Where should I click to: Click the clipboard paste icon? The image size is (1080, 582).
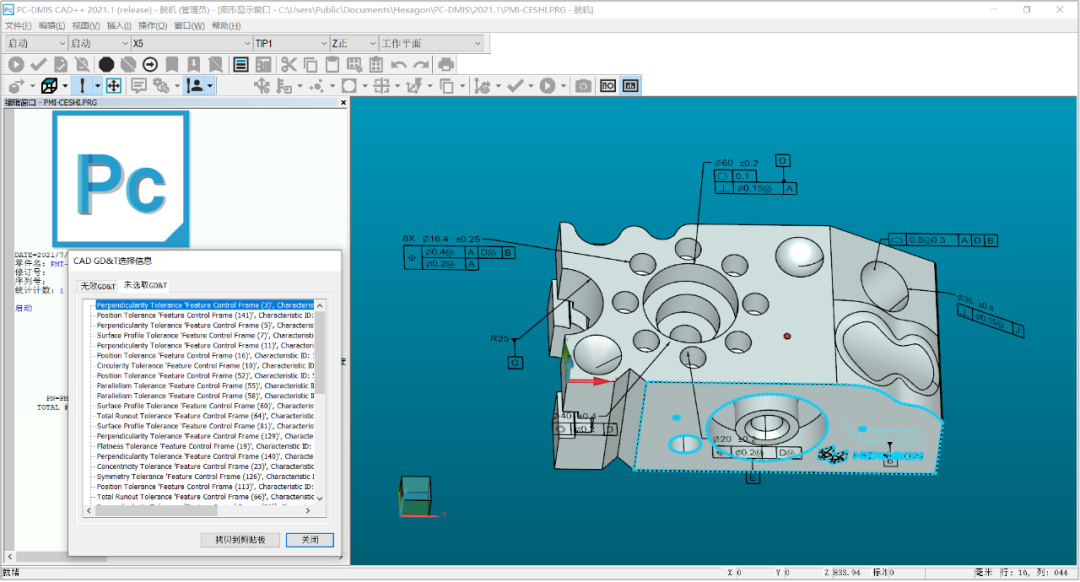(x=332, y=65)
